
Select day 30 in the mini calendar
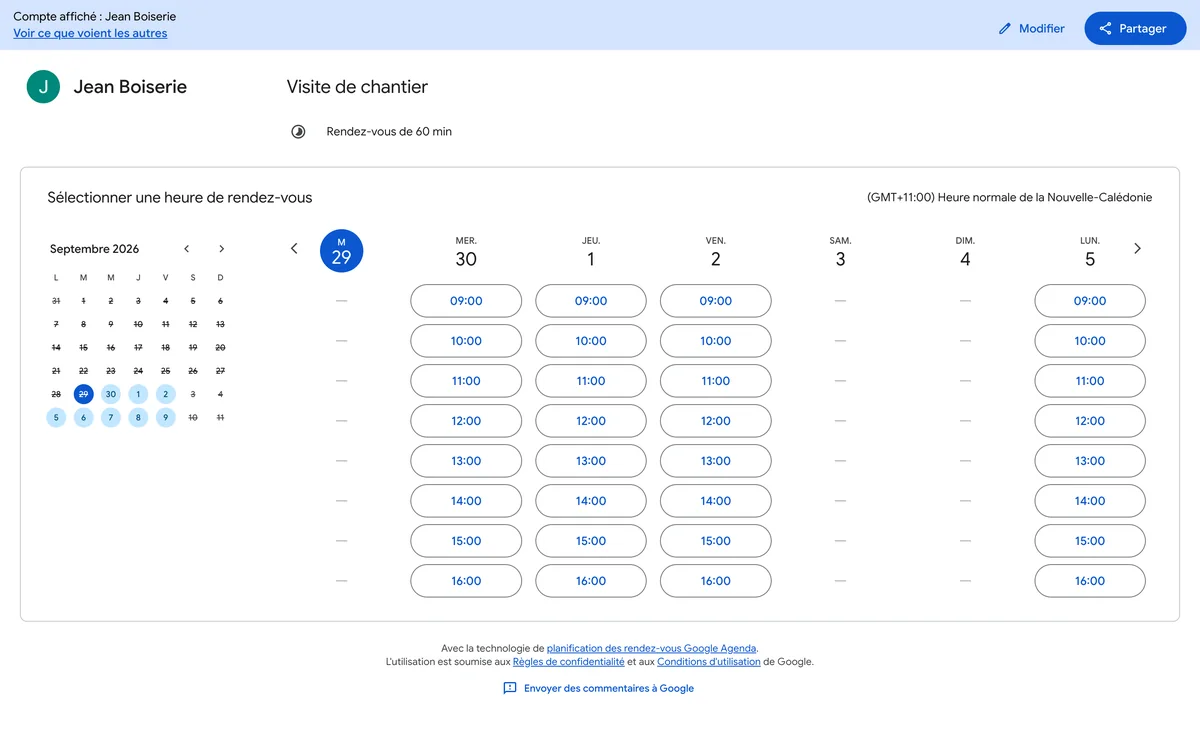click(111, 394)
